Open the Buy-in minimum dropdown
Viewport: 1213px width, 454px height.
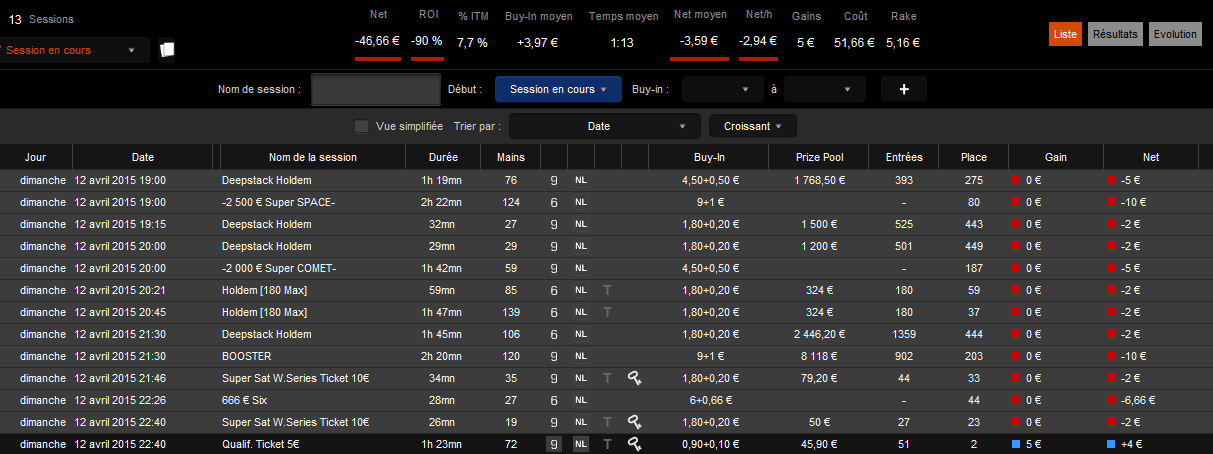coord(722,89)
